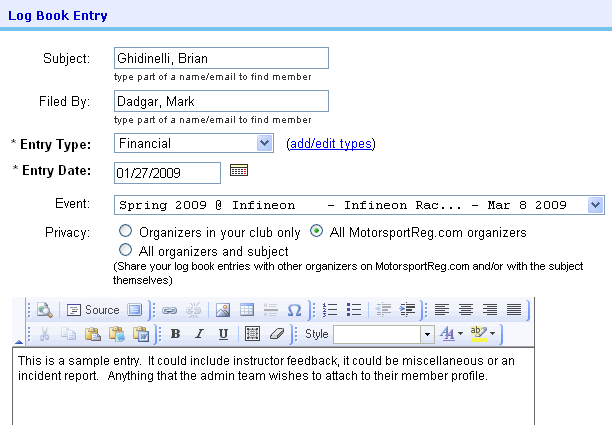This screenshot has height=425, width=612.
Task: Align text left
Action: (x=442, y=310)
